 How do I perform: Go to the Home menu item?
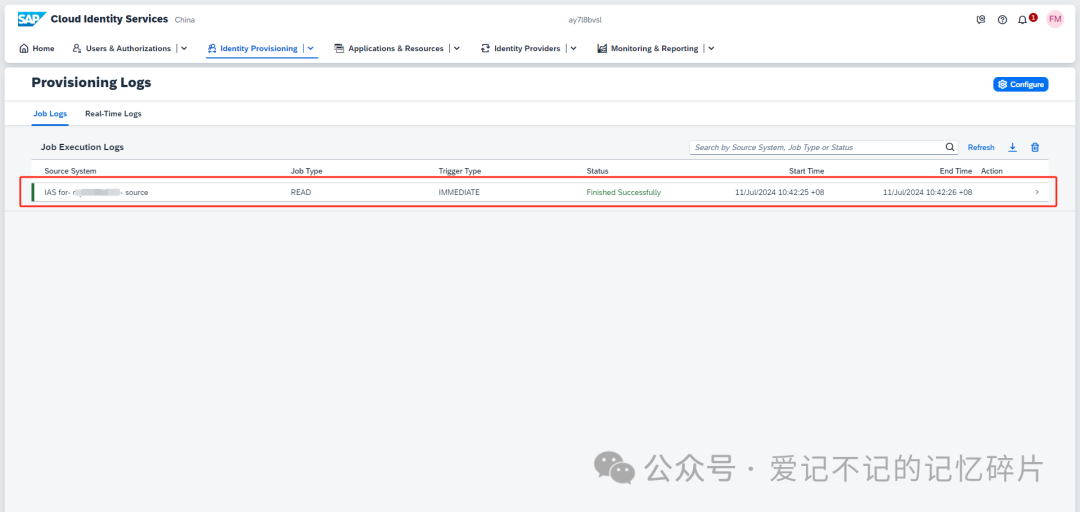click(x=37, y=48)
